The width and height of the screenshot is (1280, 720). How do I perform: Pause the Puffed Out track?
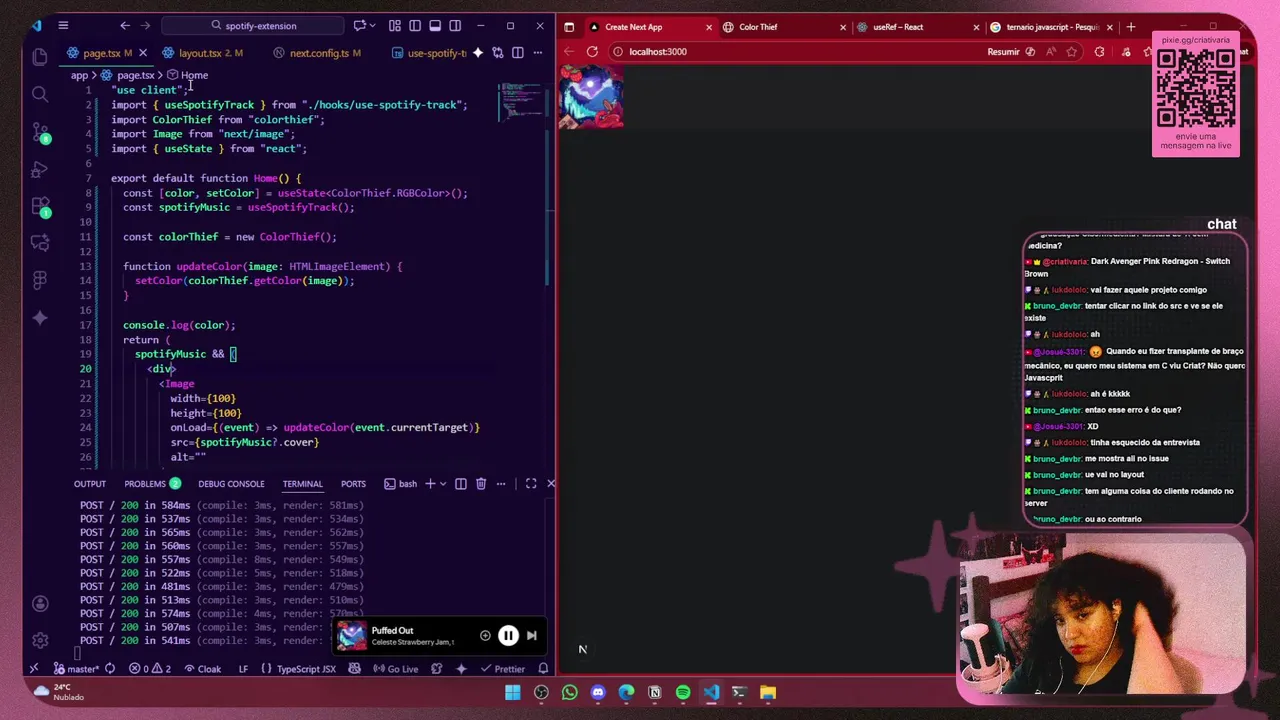(508, 635)
